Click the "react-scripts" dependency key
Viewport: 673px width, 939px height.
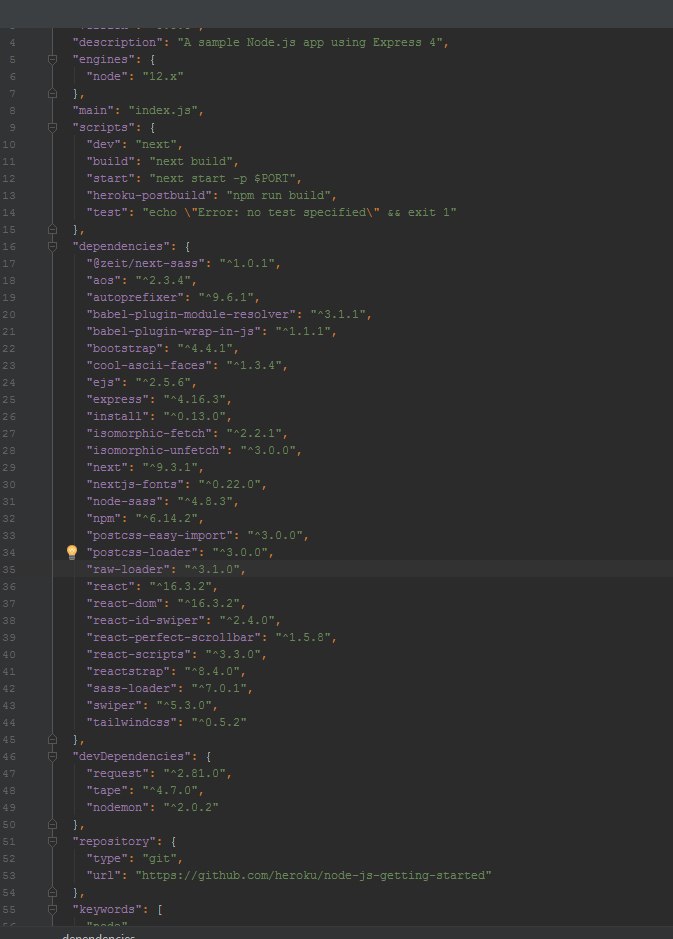point(139,655)
